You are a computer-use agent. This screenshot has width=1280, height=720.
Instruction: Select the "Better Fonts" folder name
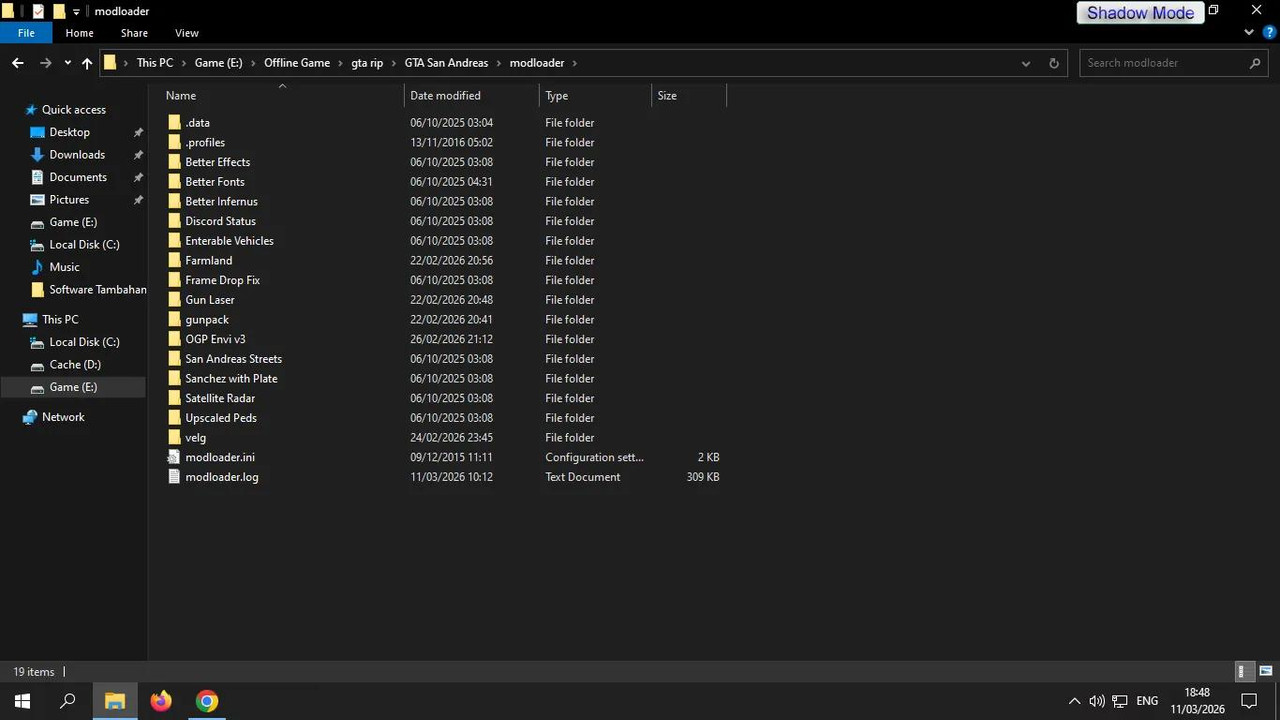pos(215,182)
